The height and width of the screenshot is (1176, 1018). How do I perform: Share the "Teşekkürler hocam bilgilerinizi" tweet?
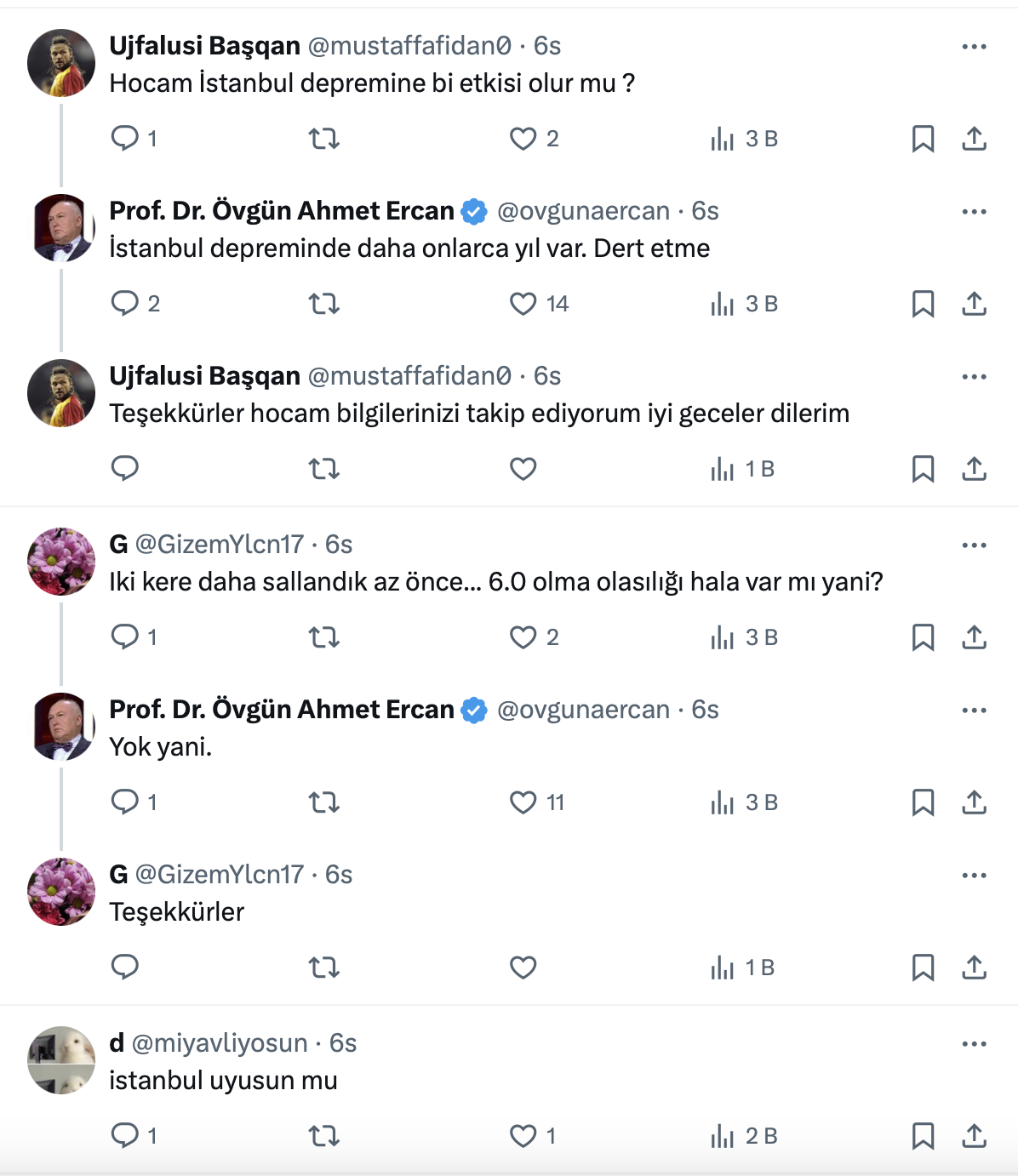(x=974, y=469)
